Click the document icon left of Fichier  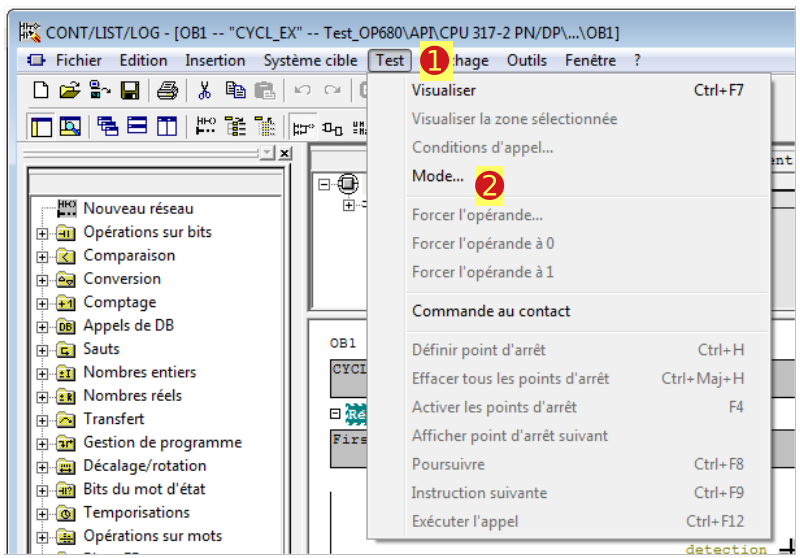point(36,60)
